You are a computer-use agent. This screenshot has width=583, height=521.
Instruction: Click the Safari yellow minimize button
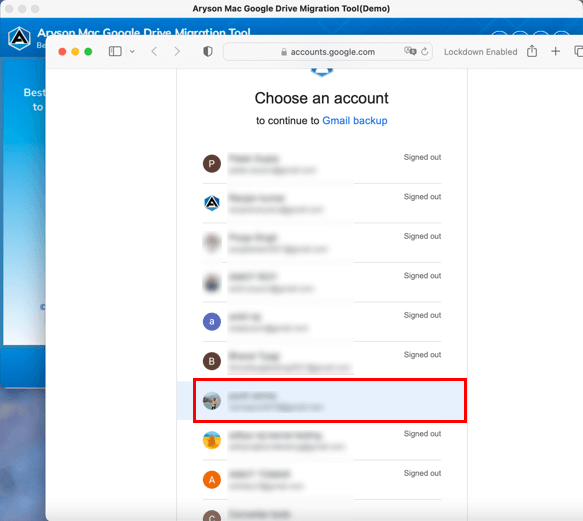click(x=75, y=52)
